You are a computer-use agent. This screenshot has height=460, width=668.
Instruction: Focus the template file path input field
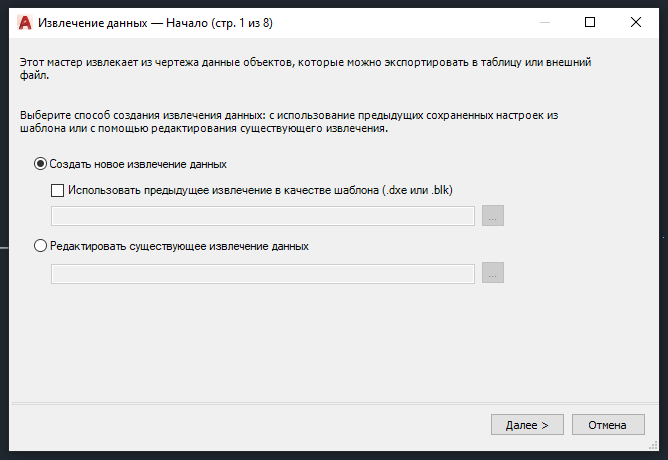262,215
